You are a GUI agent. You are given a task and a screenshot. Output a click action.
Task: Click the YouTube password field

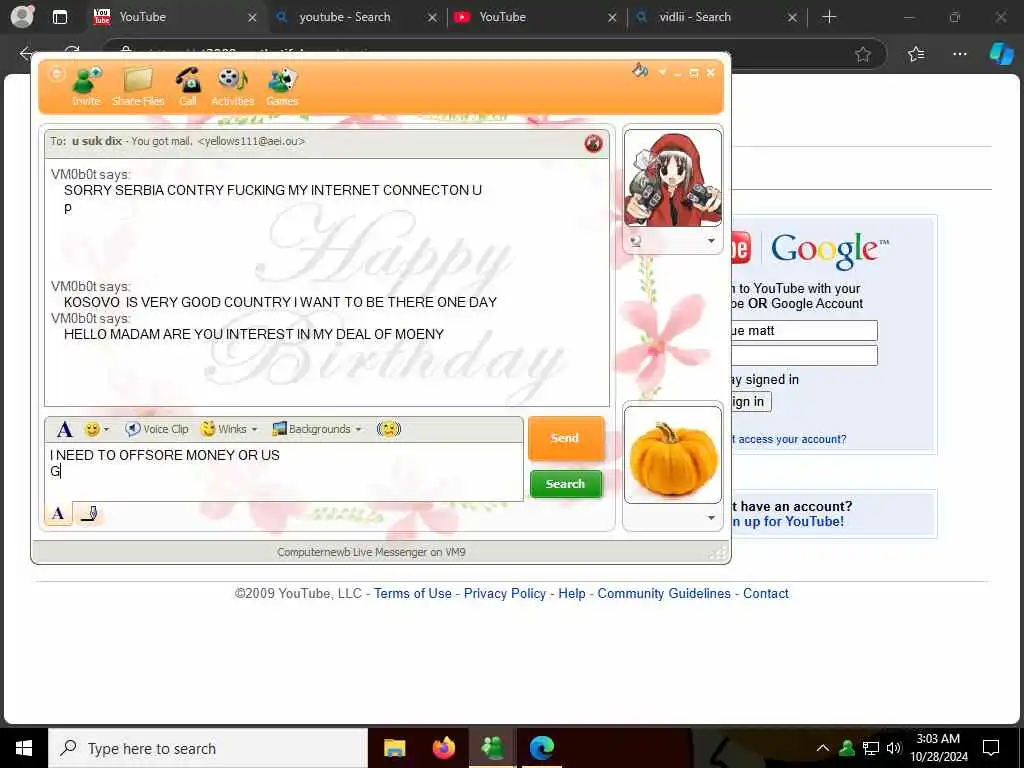point(804,355)
